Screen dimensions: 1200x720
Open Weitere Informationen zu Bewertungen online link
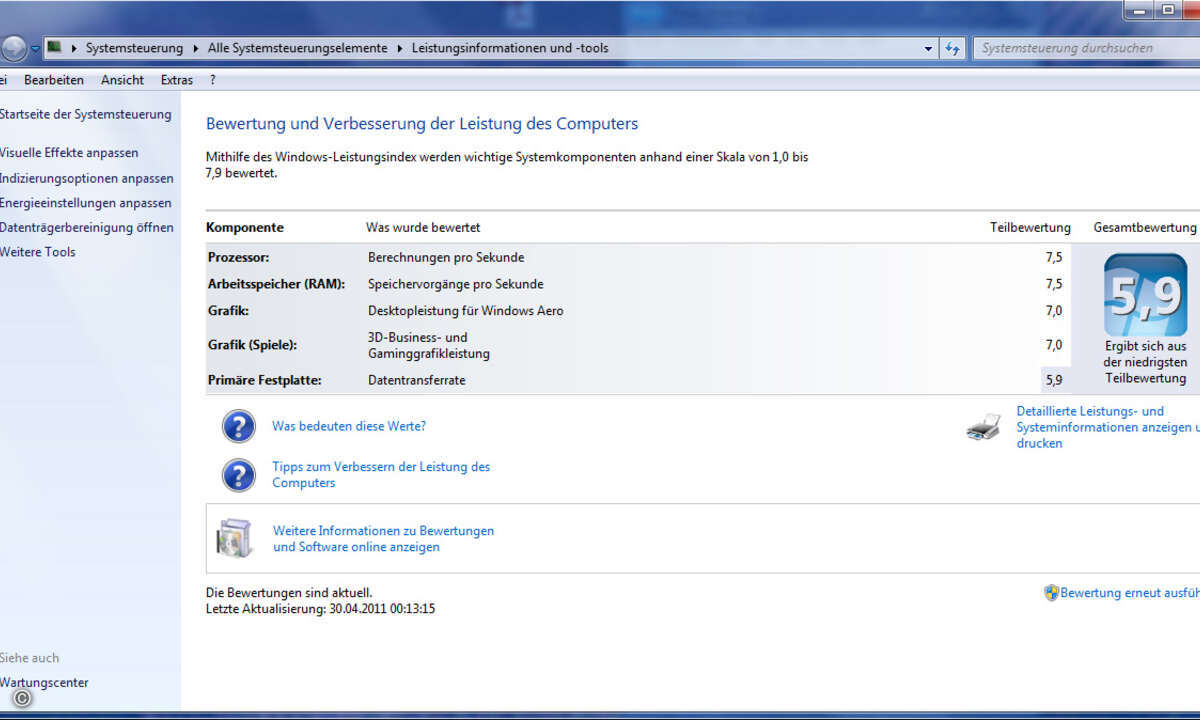(383, 539)
